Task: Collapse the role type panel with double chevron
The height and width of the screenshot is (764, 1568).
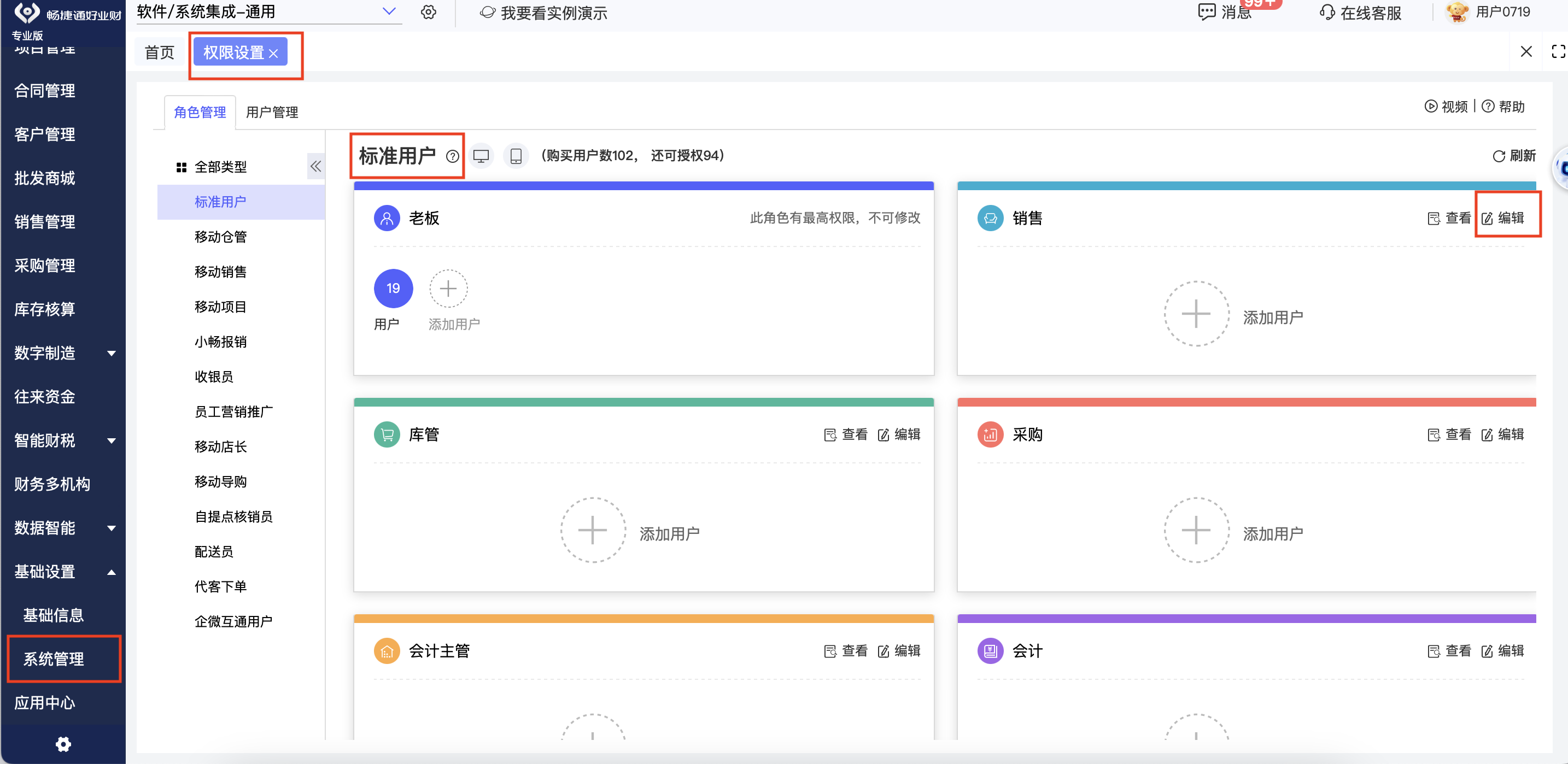Action: pyautogui.click(x=315, y=166)
